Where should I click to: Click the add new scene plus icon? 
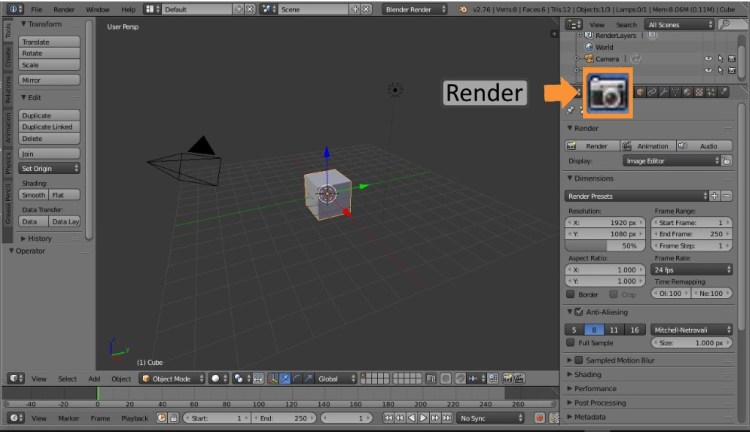355,9
